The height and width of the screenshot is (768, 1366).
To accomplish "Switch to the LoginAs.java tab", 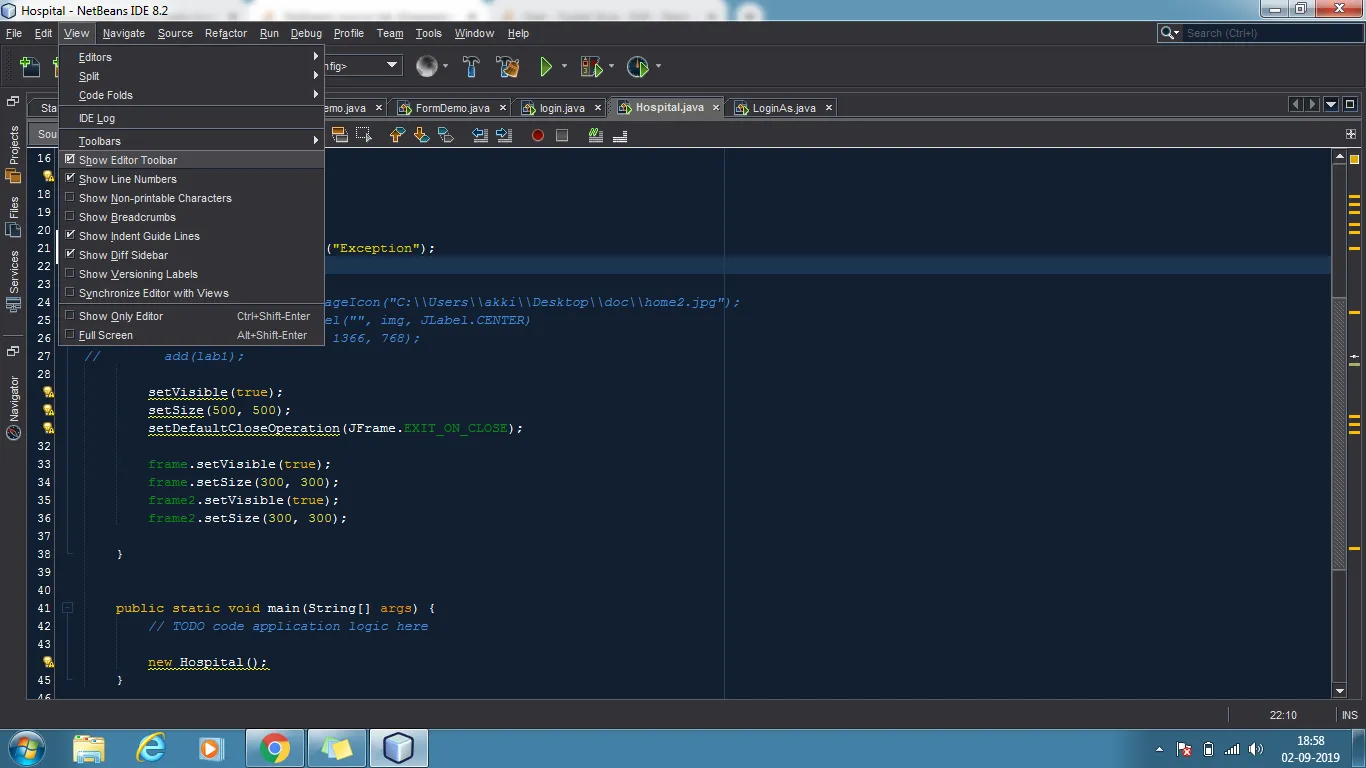I will point(784,108).
